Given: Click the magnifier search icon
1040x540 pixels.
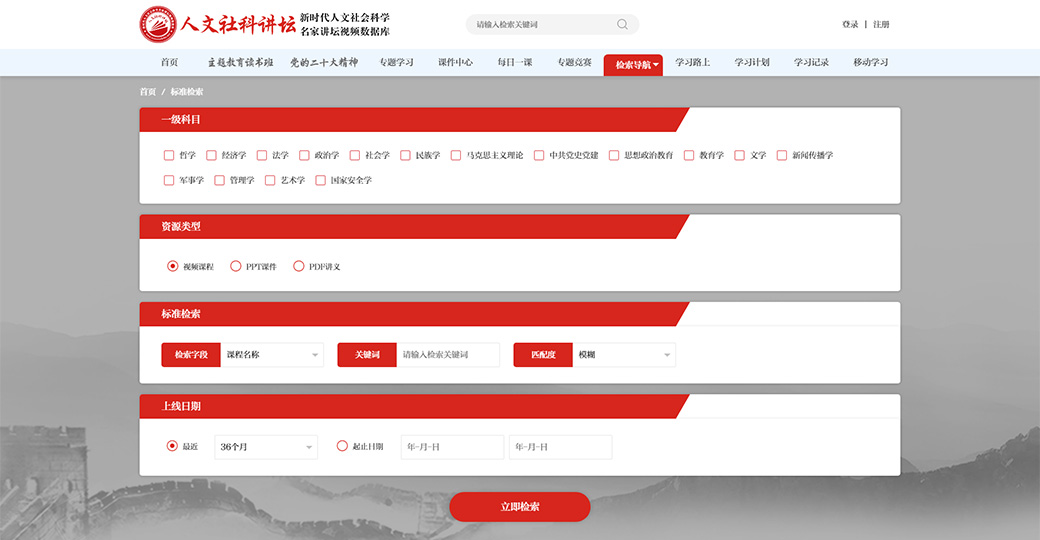Looking at the screenshot, I should (623, 24).
